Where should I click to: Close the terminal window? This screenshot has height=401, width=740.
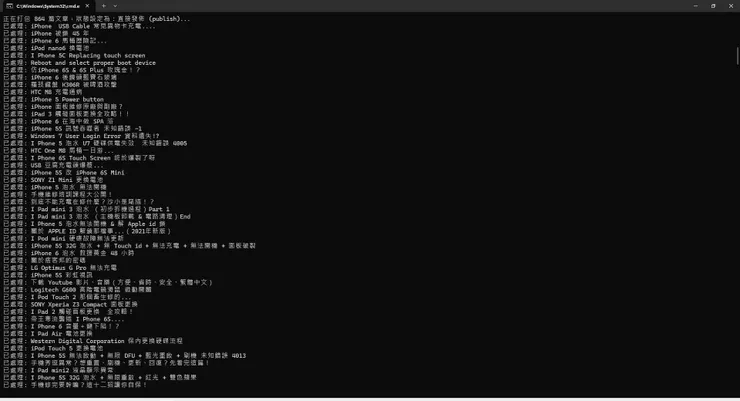731,6
